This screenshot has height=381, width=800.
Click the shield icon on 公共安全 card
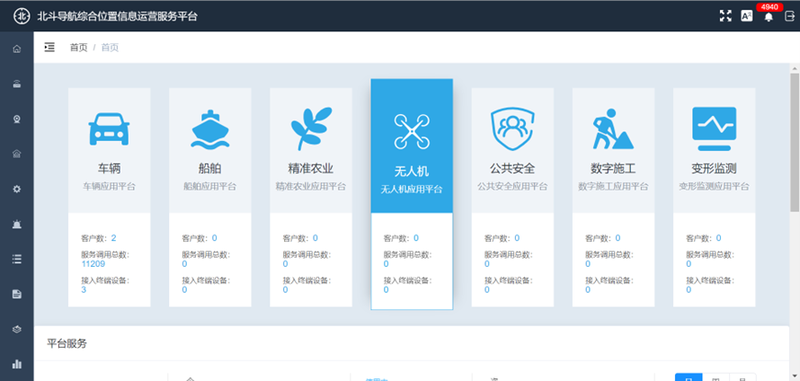tap(512, 129)
